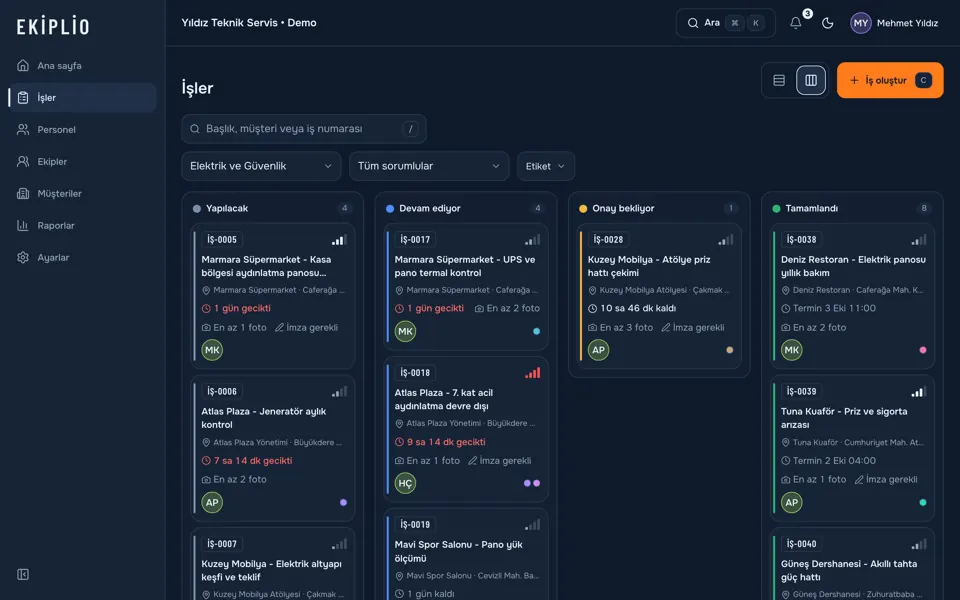Click İŞ-0040 job number badge

pos(801,544)
